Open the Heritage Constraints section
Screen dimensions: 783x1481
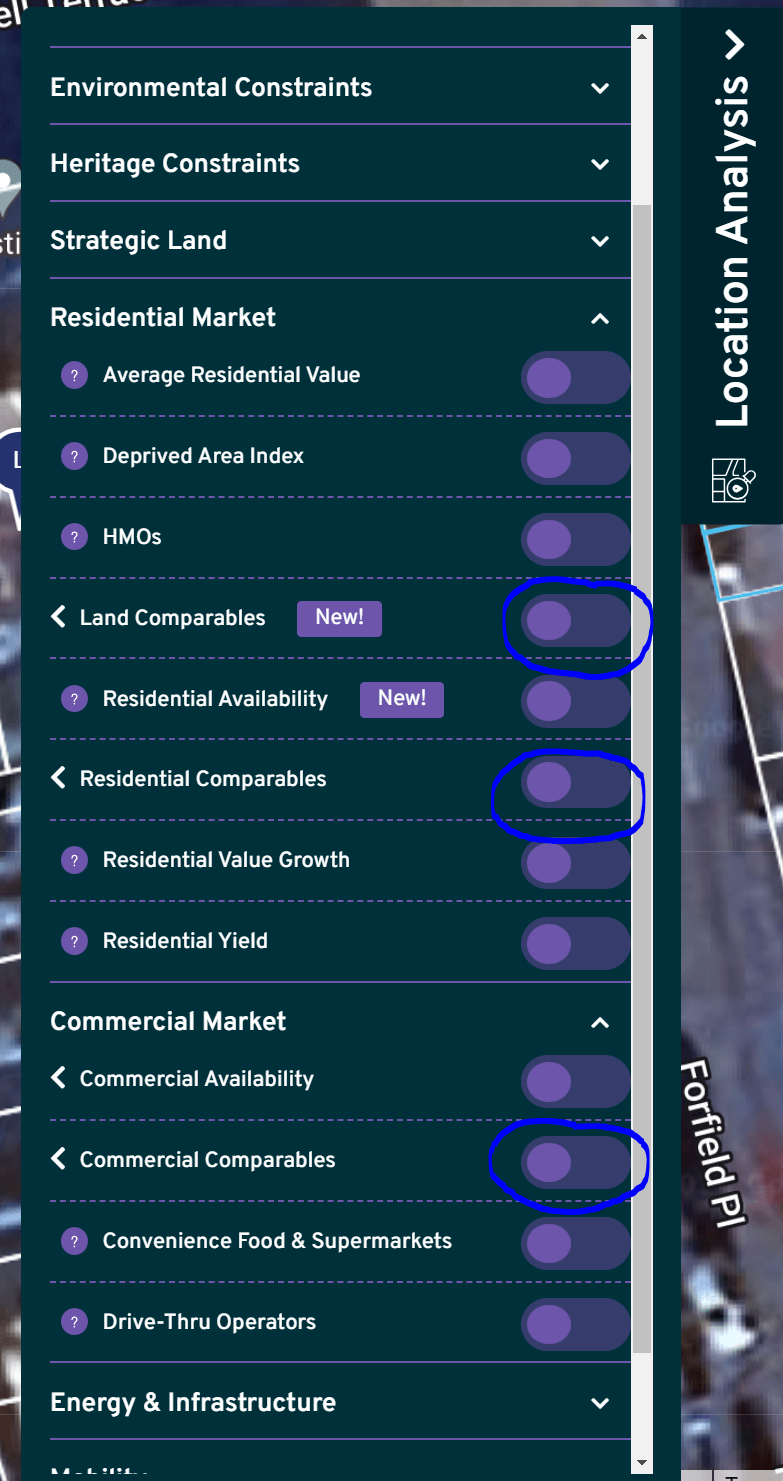[599, 164]
